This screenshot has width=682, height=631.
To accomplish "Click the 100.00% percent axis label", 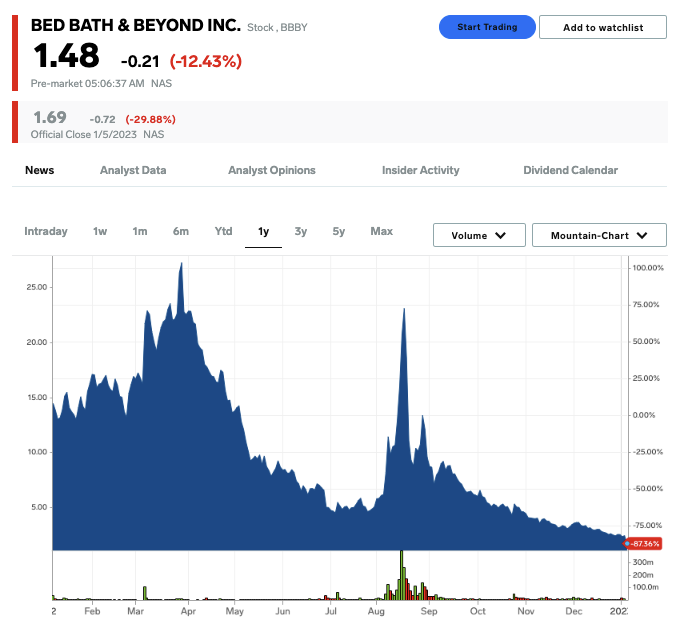I will pos(648,268).
